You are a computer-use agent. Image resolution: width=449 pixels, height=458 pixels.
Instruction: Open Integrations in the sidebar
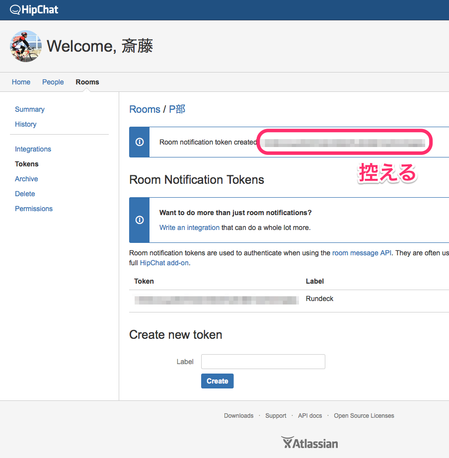(x=33, y=149)
